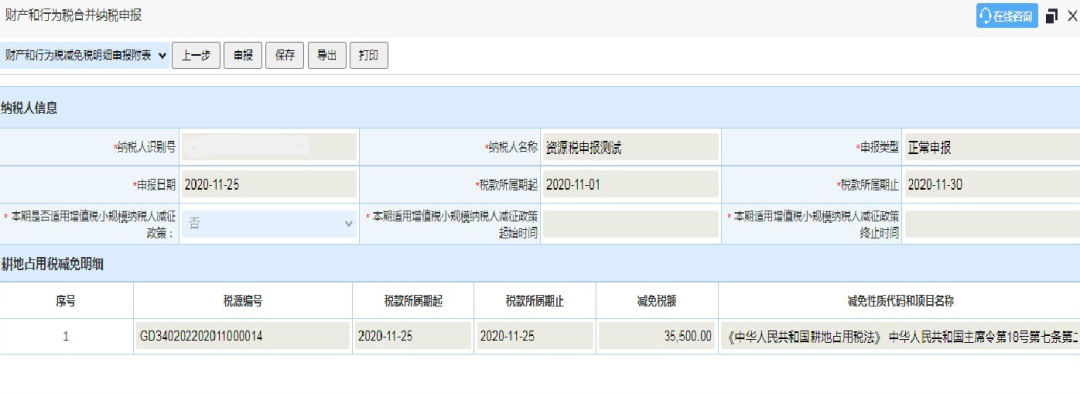
Task: Click the 序号 column header
Action: click(x=66, y=301)
